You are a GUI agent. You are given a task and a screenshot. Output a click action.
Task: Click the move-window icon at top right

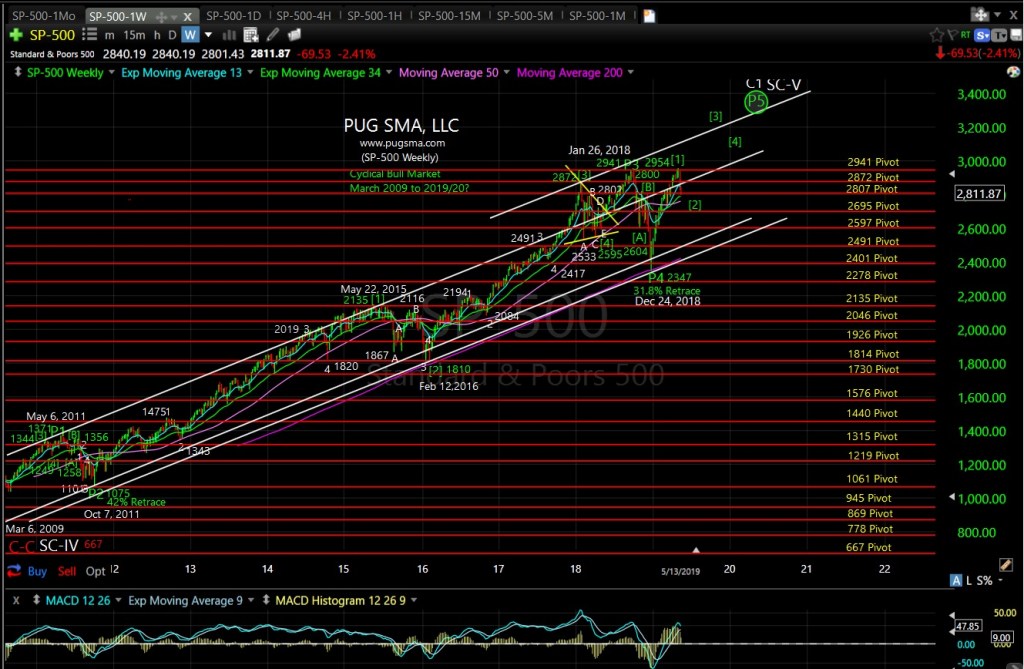pos(979,14)
